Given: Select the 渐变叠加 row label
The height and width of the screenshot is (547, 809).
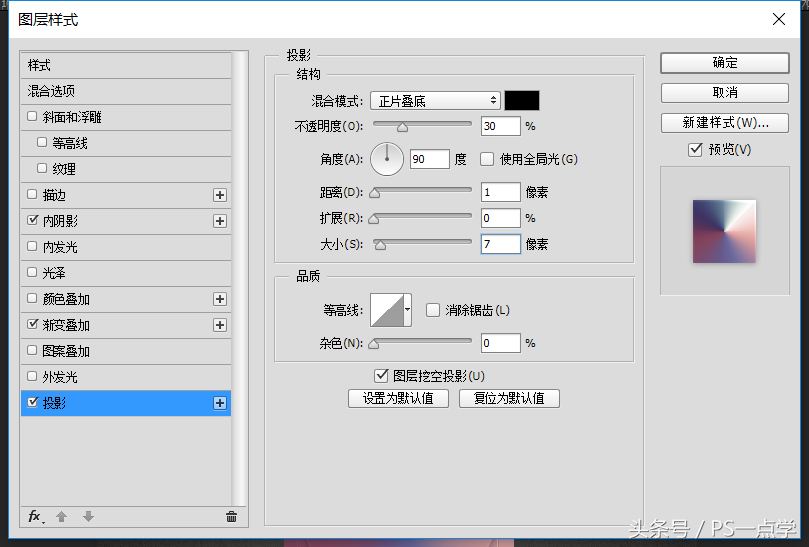Looking at the screenshot, I should 66,325.
